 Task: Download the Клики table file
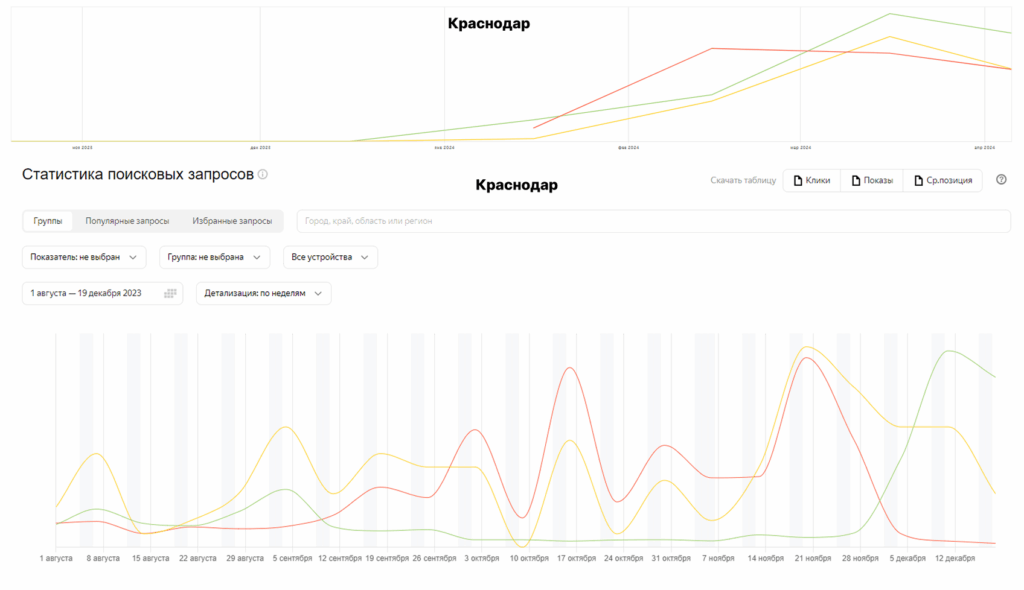tap(812, 180)
